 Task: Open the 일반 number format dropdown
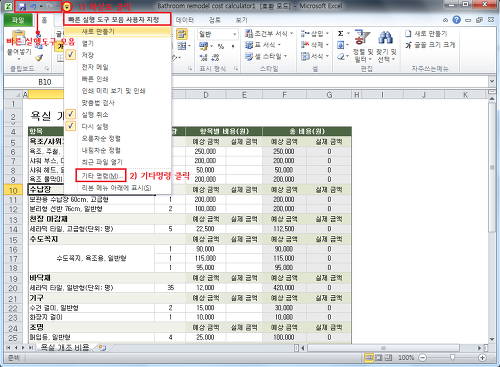234,34
